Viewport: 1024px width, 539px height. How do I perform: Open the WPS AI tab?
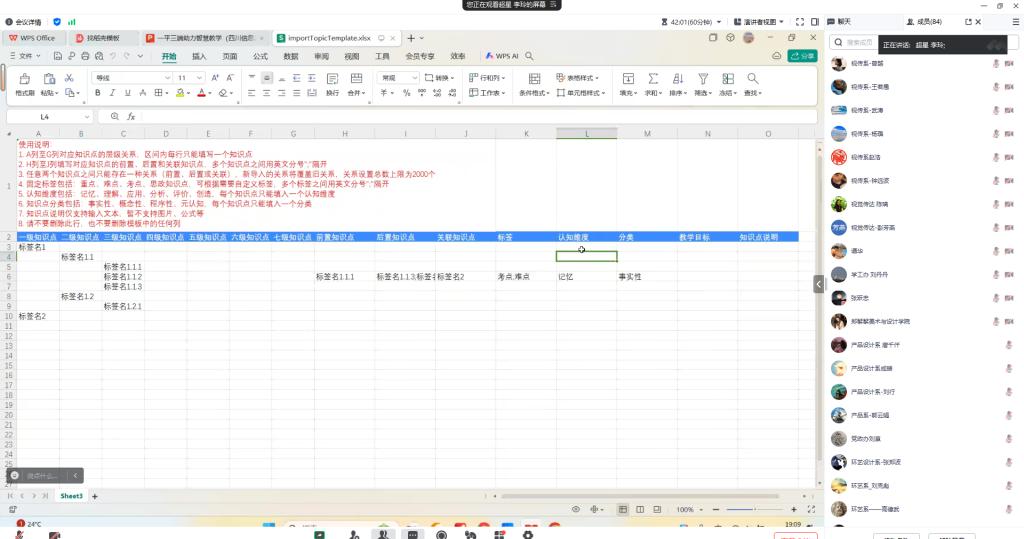502,56
